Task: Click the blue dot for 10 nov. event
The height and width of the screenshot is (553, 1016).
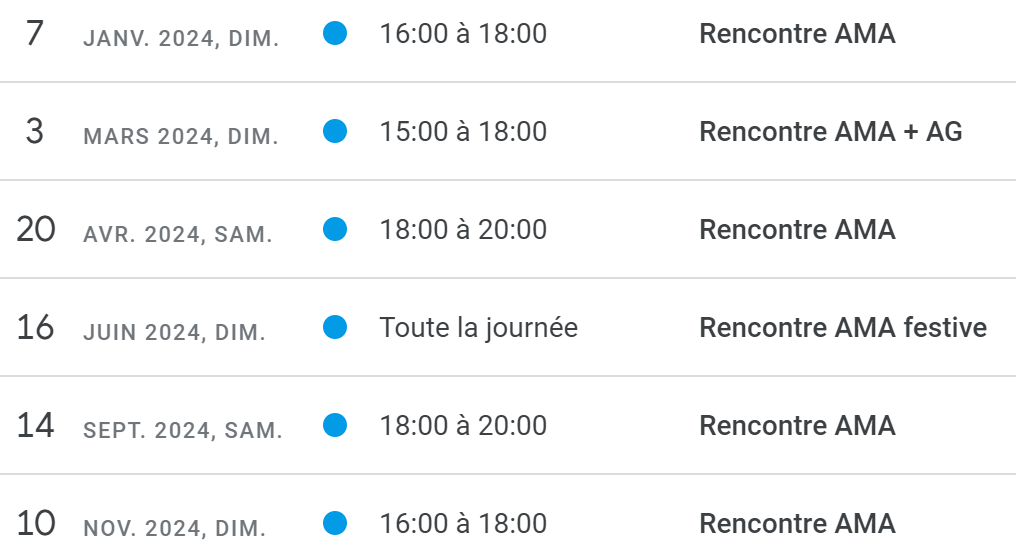Action: pos(335,523)
